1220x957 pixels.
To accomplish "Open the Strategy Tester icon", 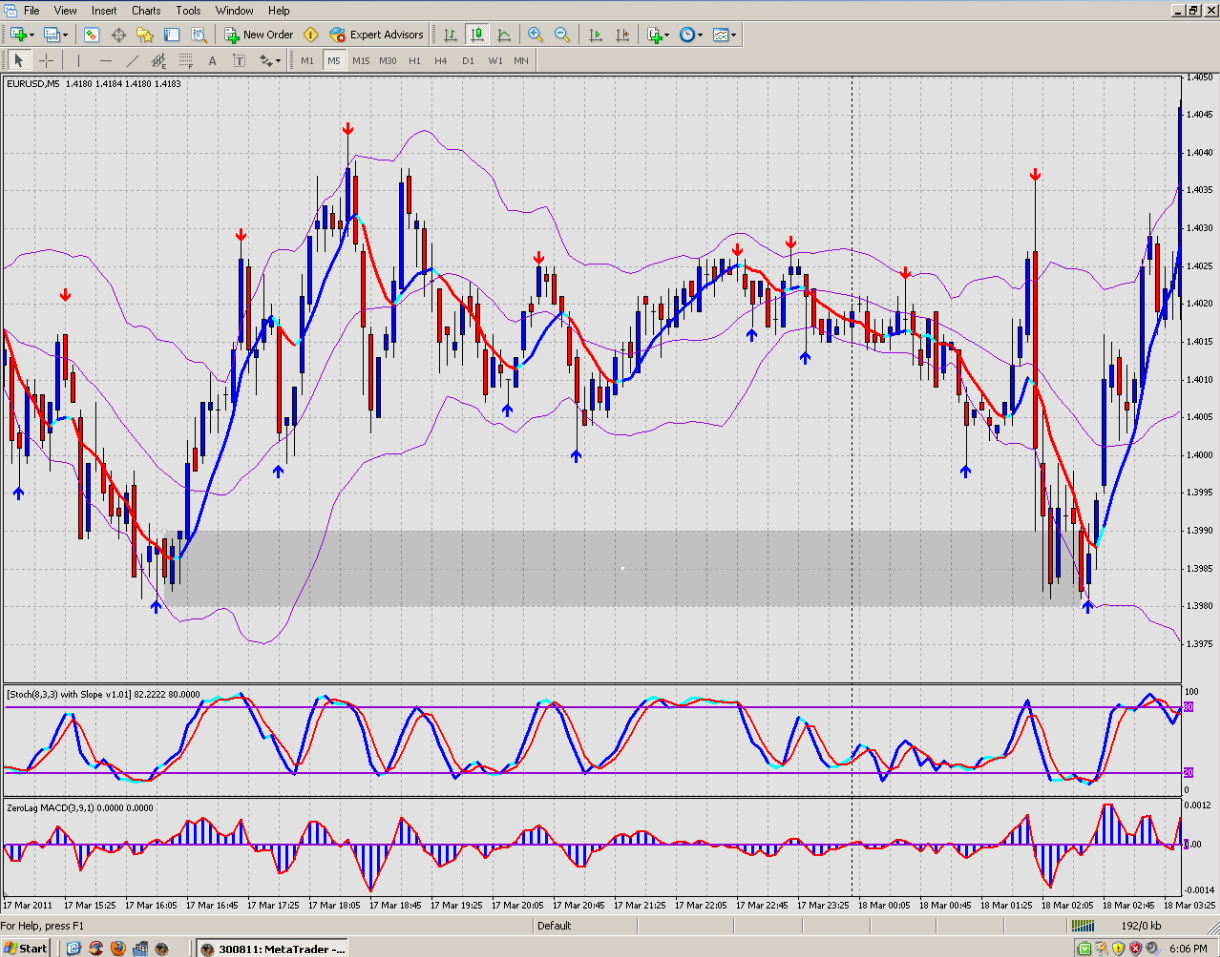I will click(199, 34).
